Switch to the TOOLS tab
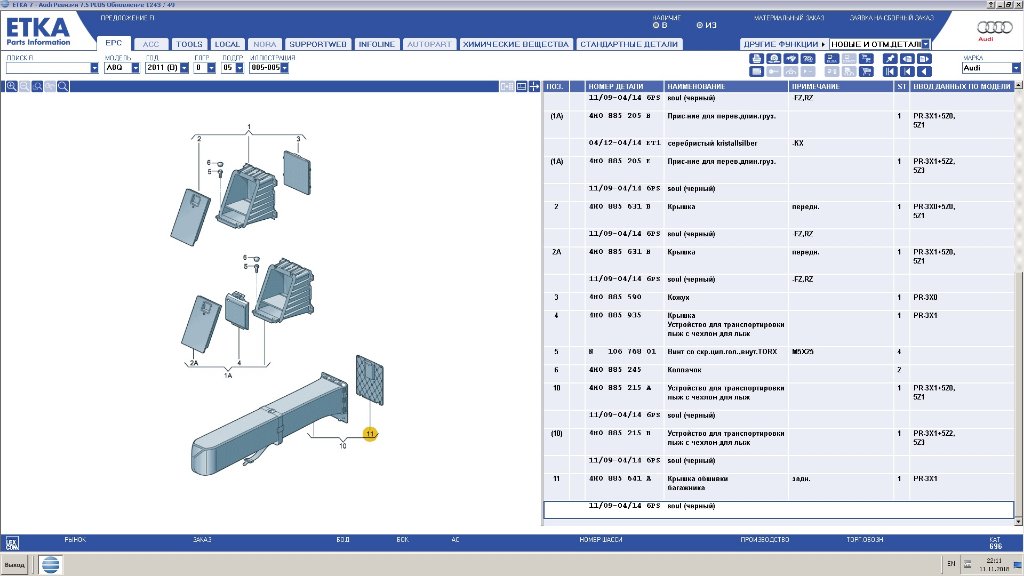1024x576 pixels. 188,45
